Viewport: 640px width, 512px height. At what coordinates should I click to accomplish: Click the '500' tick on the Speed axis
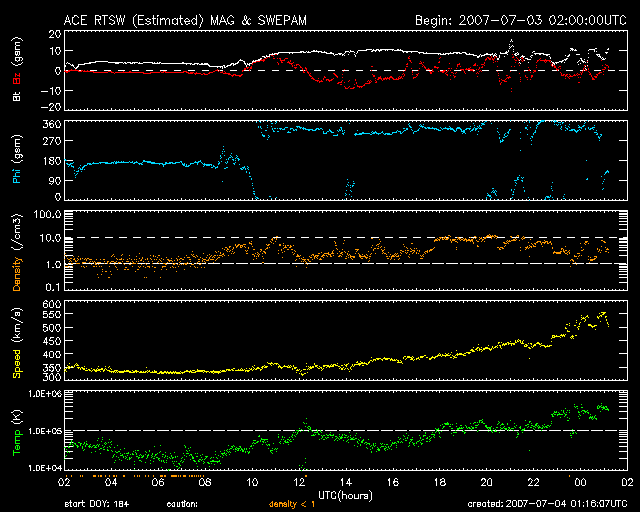pos(52,328)
